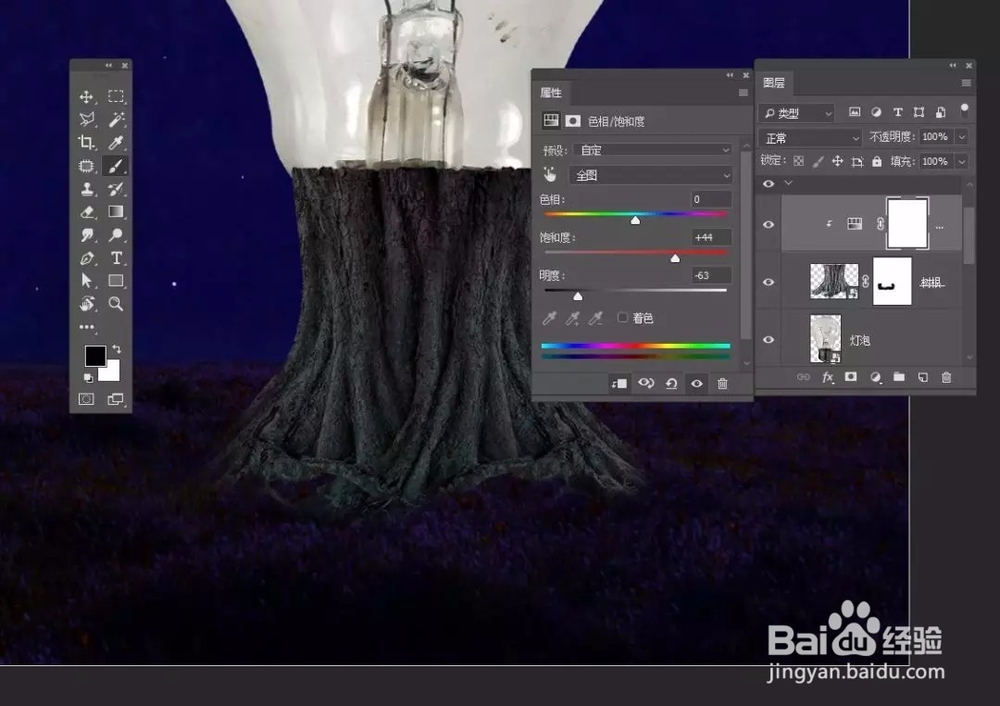1000x706 pixels.
Task: Select the Rectangular Marquee tool
Action: (115, 96)
